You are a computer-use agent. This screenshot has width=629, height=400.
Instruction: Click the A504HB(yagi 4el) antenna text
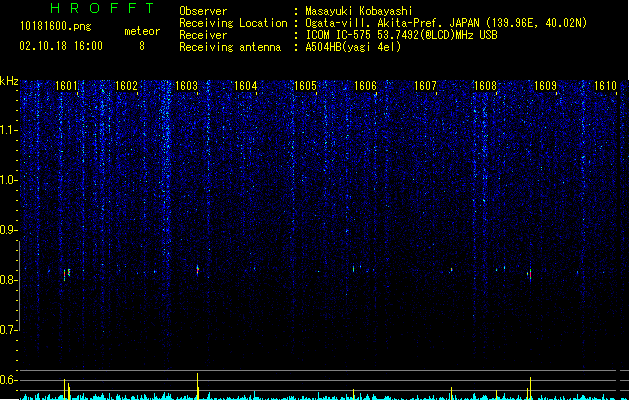pyautogui.click(x=353, y=47)
